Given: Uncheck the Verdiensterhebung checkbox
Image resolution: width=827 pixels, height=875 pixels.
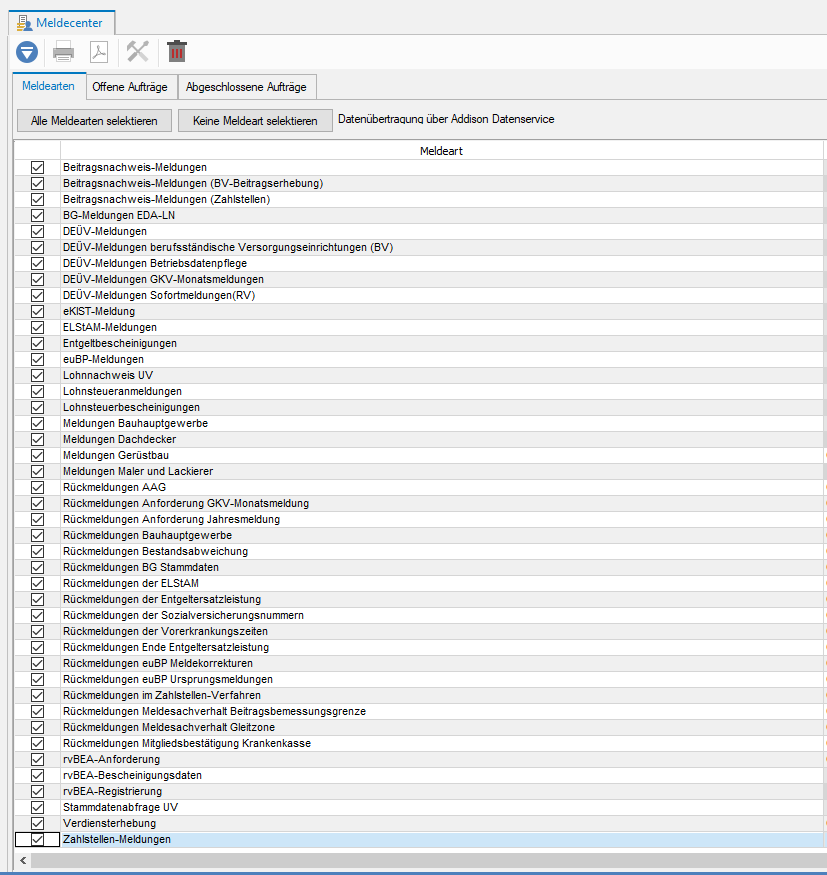Looking at the screenshot, I should point(38,823).
